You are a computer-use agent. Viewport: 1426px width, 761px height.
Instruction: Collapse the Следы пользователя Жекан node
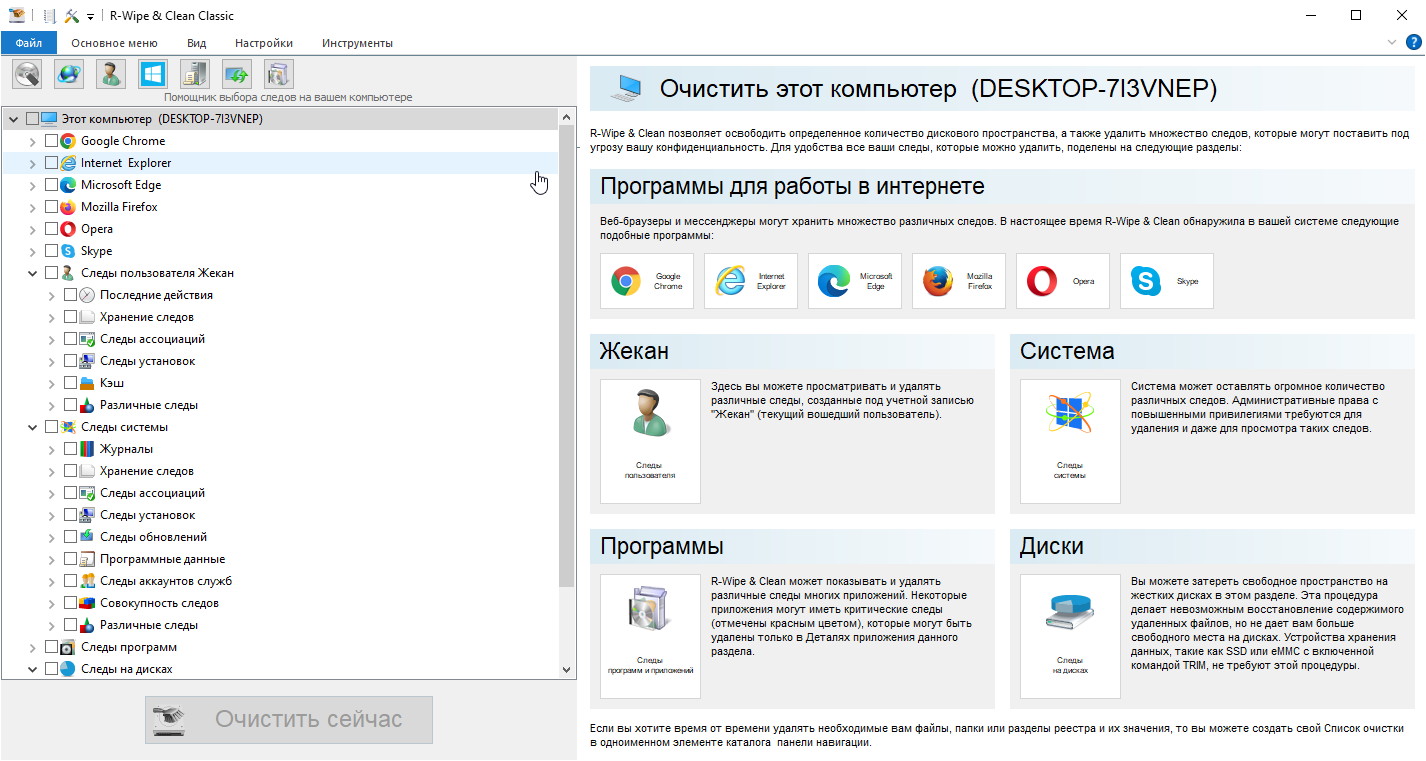tap(33, 273)
